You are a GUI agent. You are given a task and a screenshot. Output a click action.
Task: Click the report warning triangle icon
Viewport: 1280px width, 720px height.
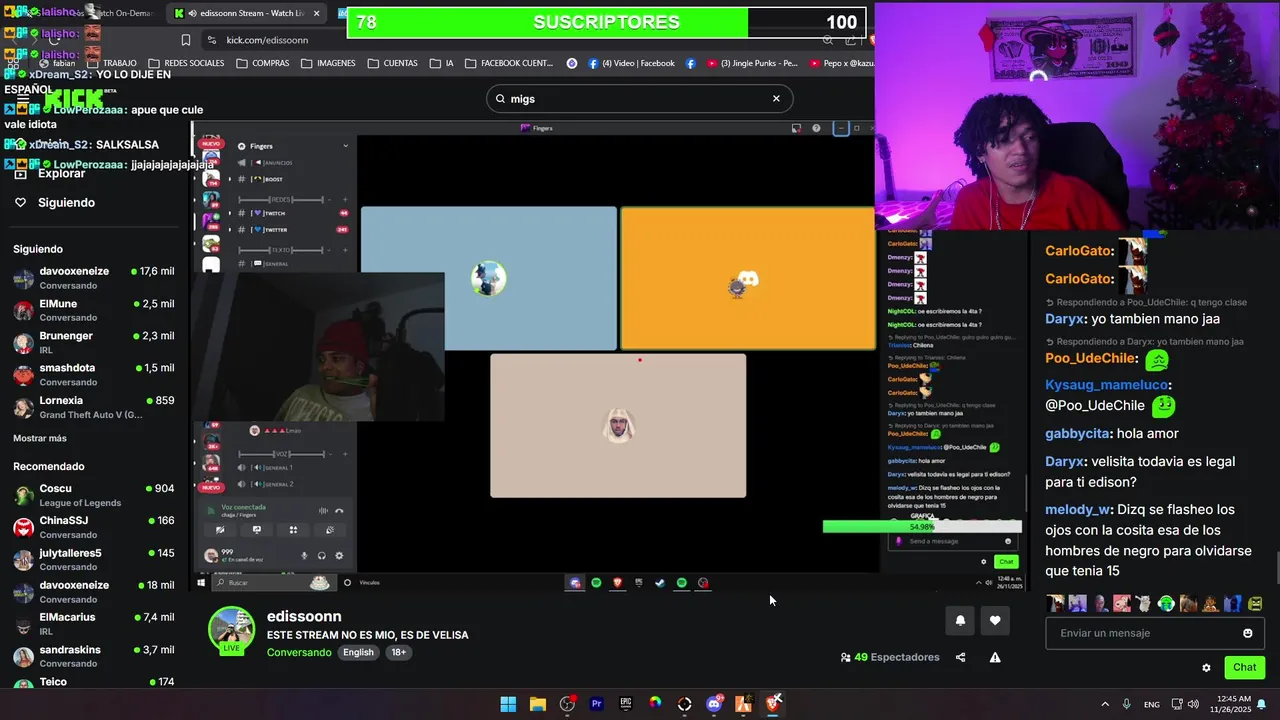coord(995,657)
